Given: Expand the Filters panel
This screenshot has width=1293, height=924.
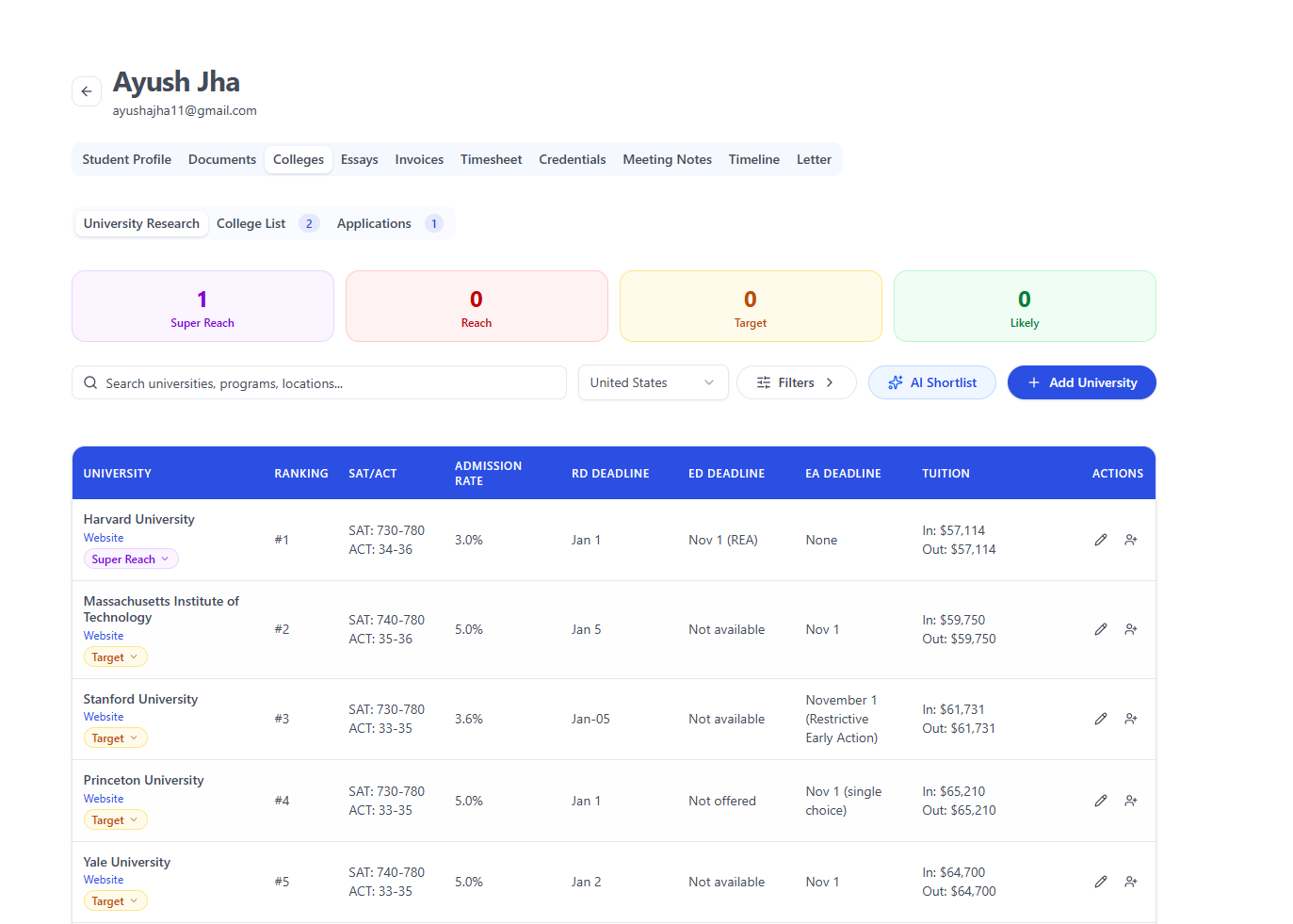Looking at the screenshot, I should (796, 382).
